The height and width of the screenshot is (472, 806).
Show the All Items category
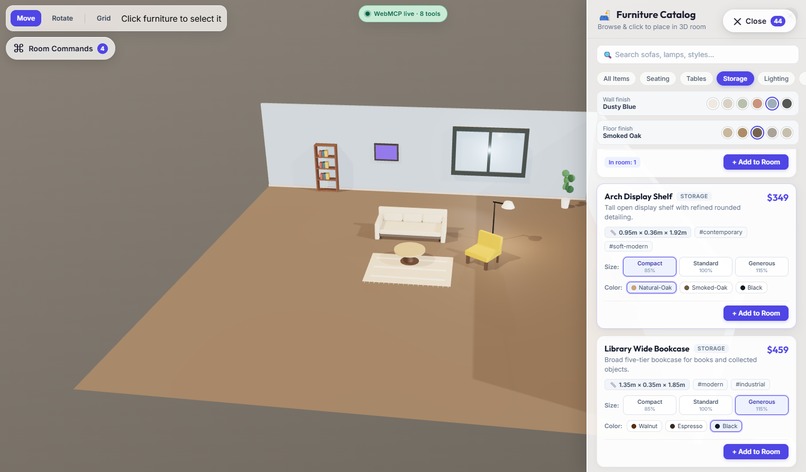[616, 79]
